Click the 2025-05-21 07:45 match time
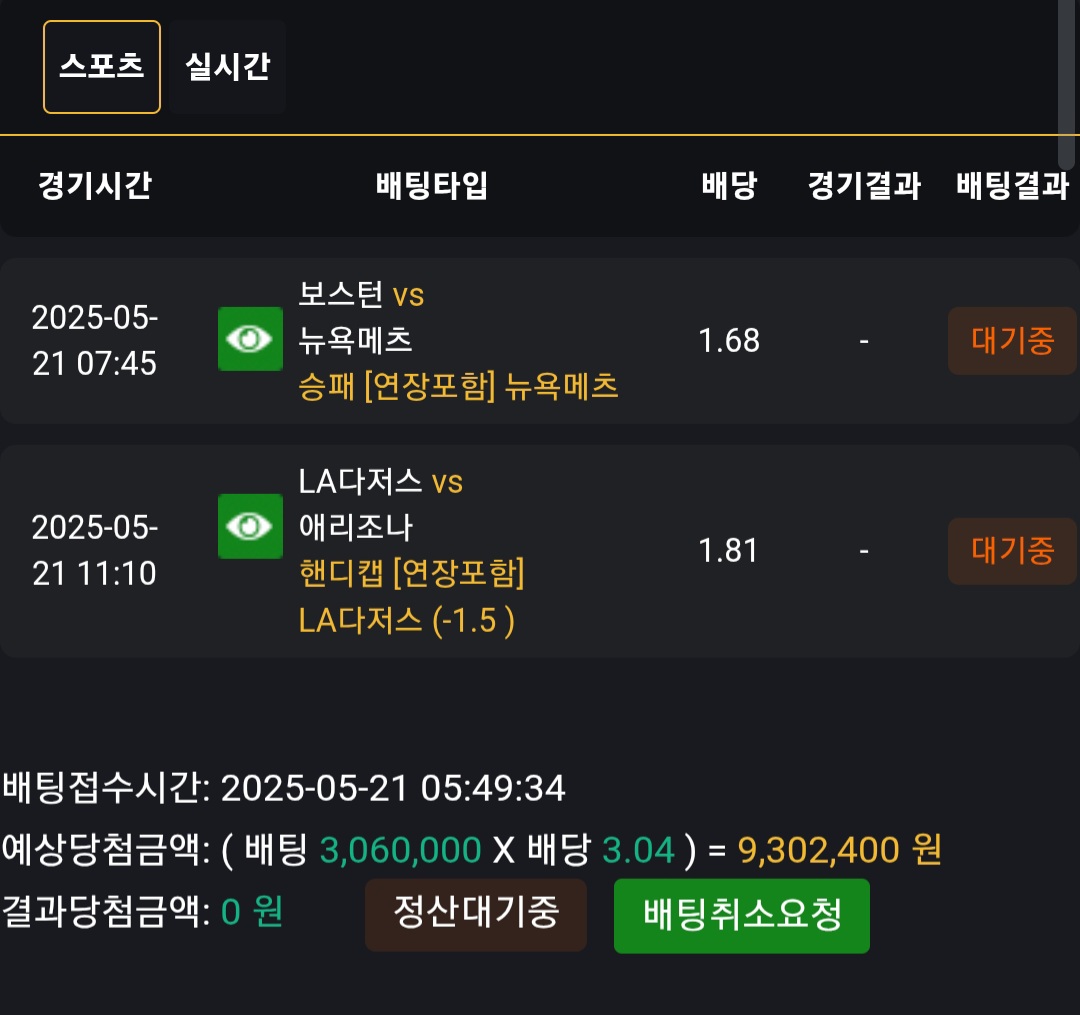Viewport: 1080px width, 1015px height. (x=95, y=341)
